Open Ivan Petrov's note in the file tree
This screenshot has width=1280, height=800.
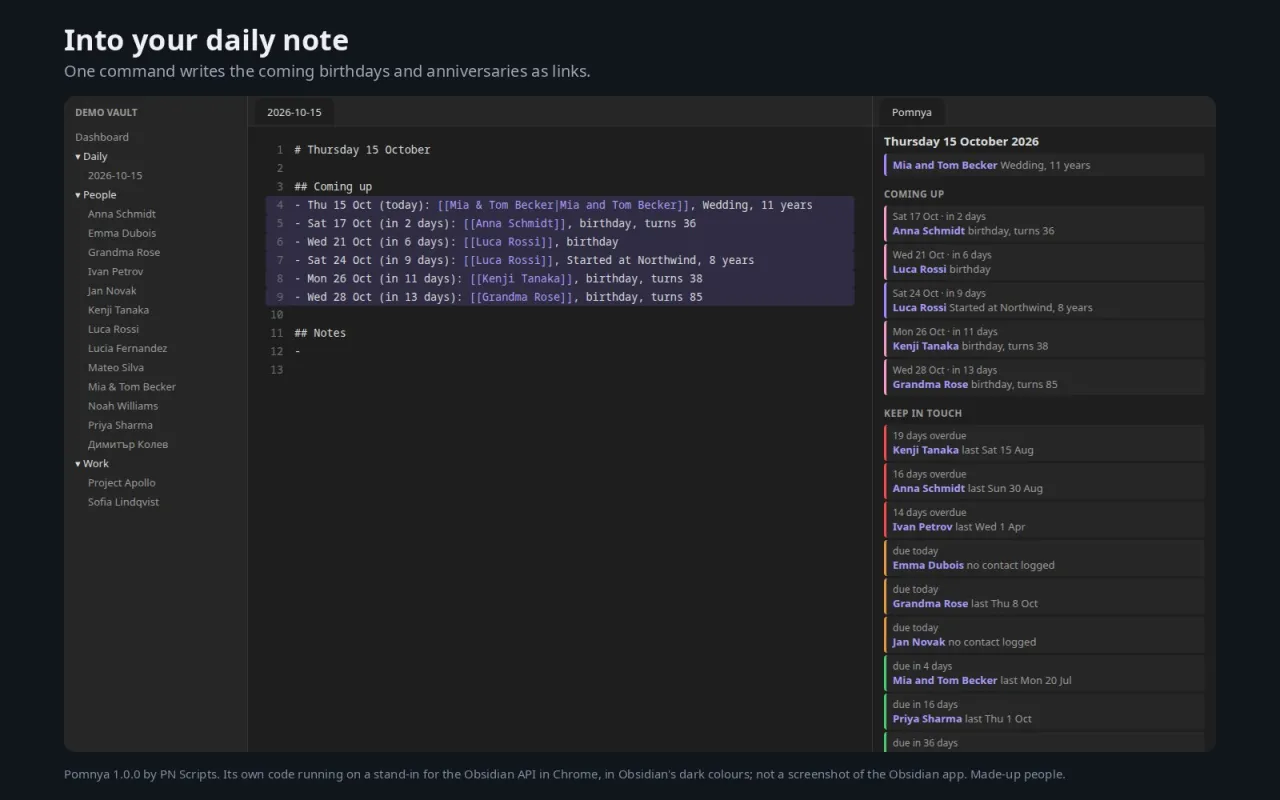point(115,271)
